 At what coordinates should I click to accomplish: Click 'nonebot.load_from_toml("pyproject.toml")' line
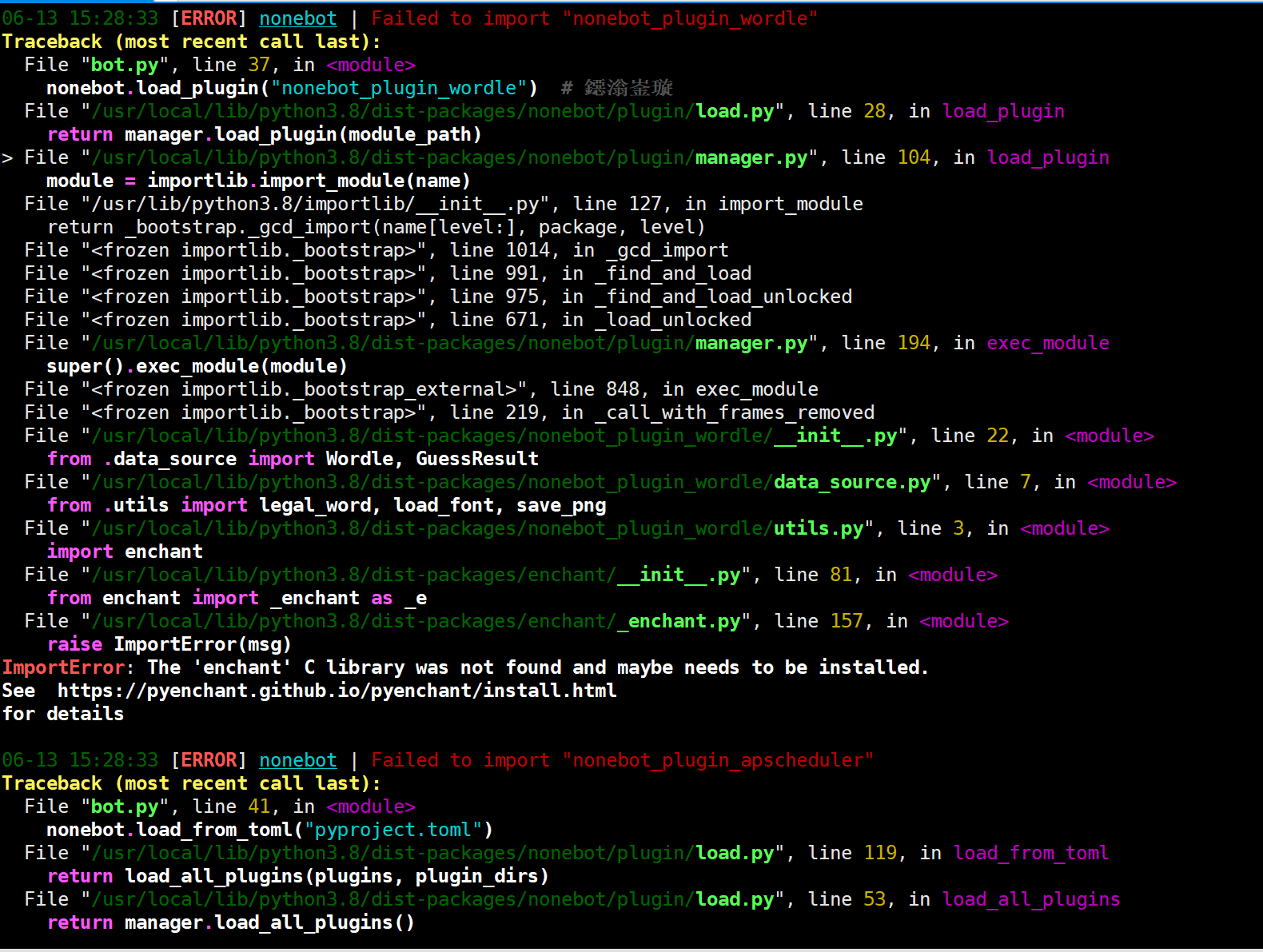click(269, 830)
